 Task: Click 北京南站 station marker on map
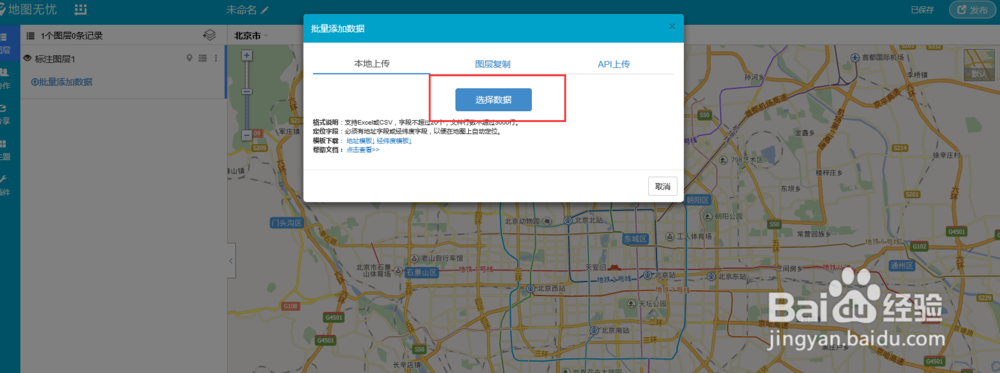click(594, 330)
